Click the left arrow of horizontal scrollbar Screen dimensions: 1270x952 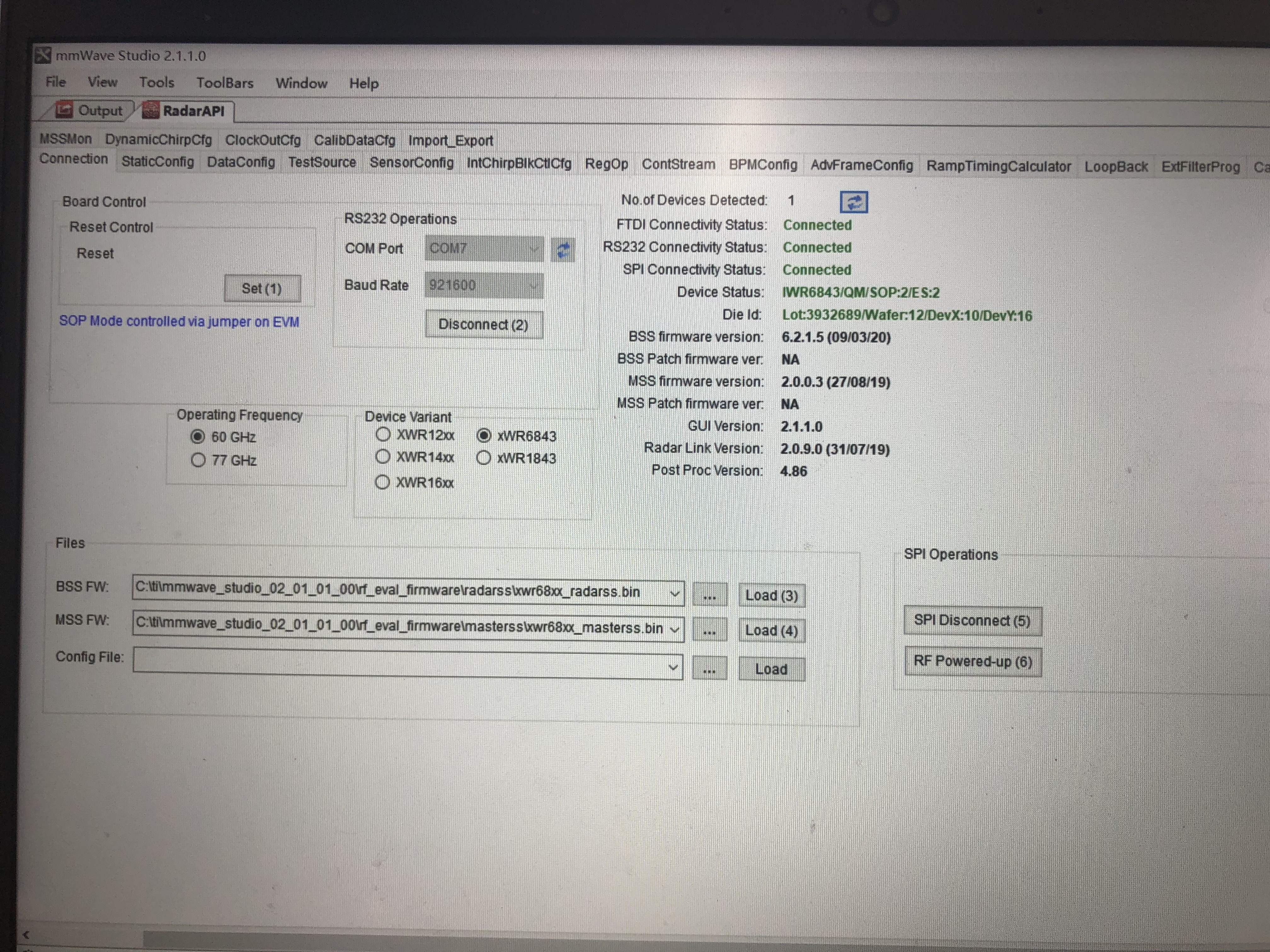(x=26, y=935)
